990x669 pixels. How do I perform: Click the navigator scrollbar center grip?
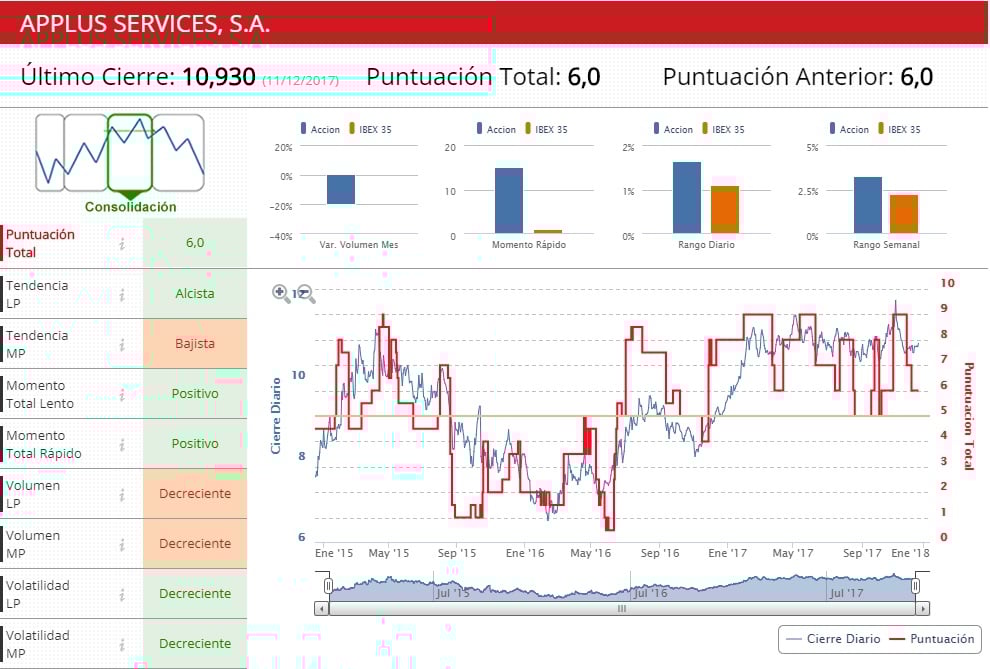click(x=622, y=609)
